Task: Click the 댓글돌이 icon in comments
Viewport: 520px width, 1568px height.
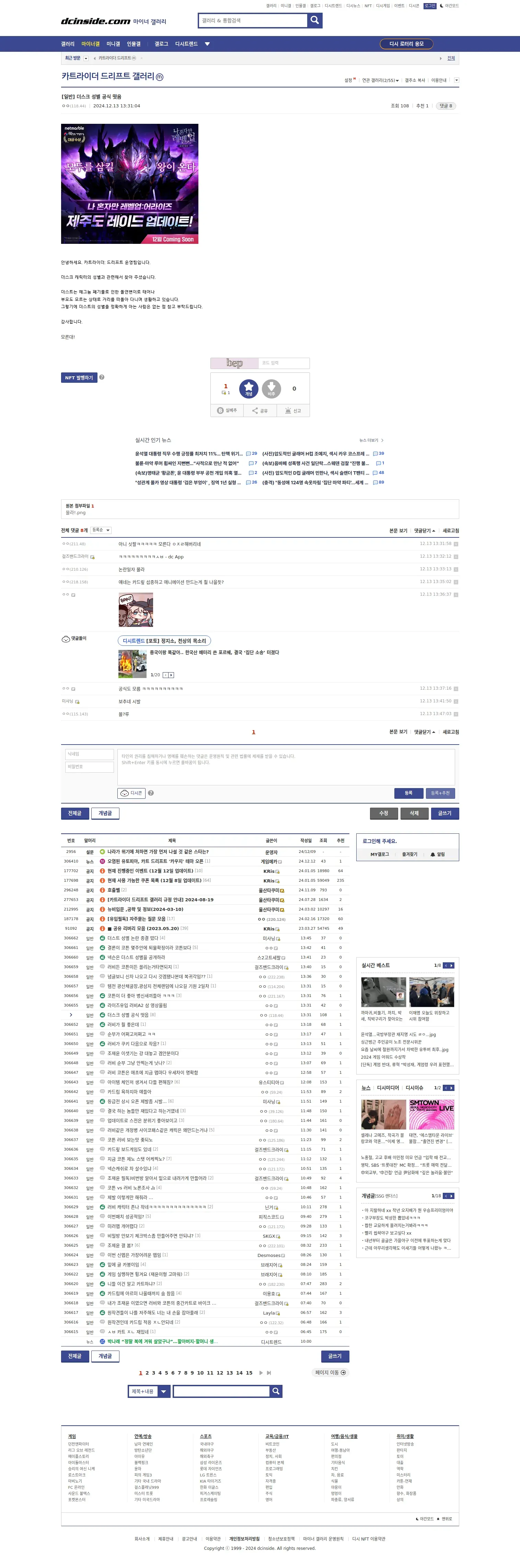Action: click(x=66, y=639)
